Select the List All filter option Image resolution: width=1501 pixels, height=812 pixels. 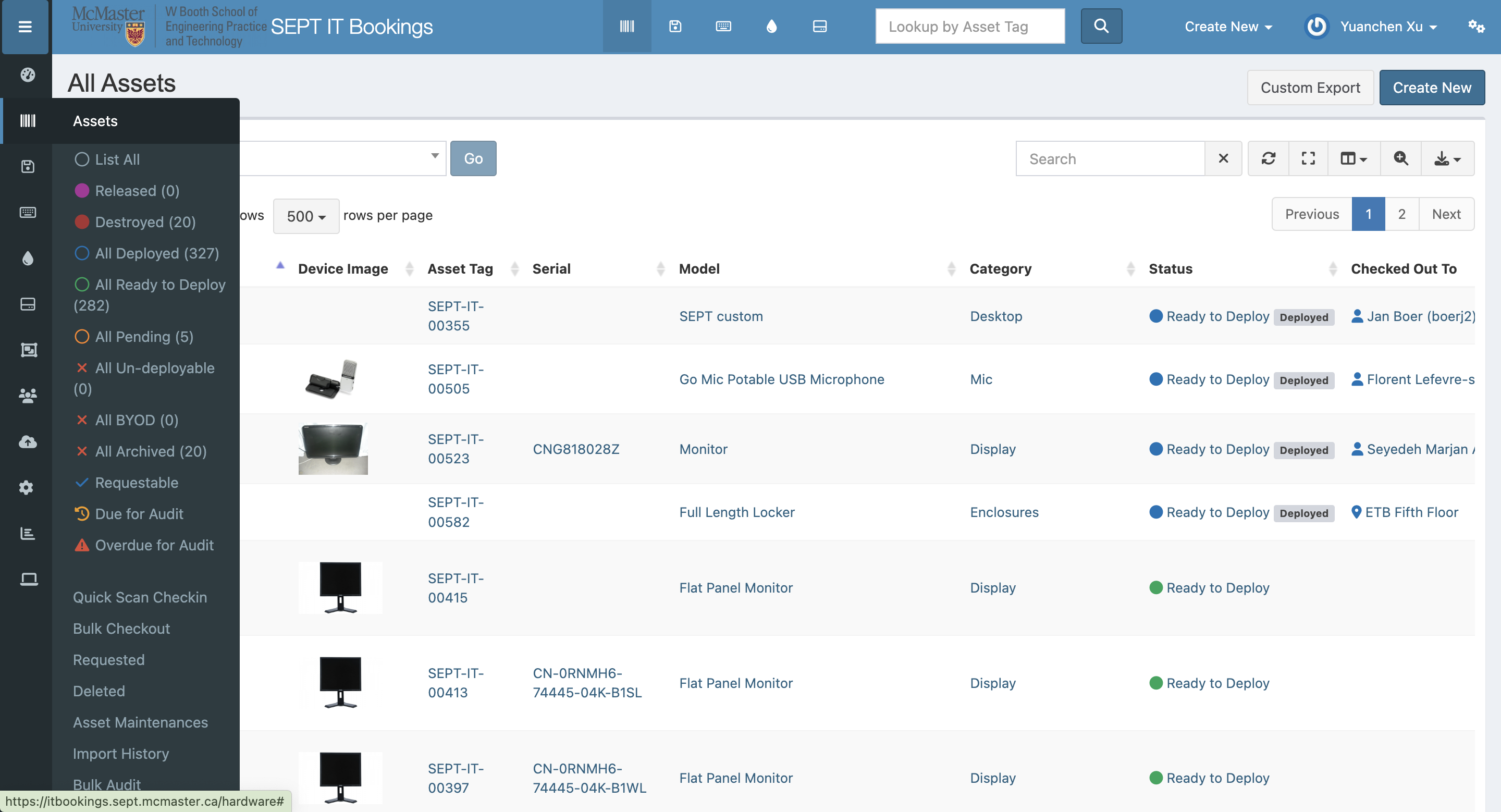[x=117, y=159]
